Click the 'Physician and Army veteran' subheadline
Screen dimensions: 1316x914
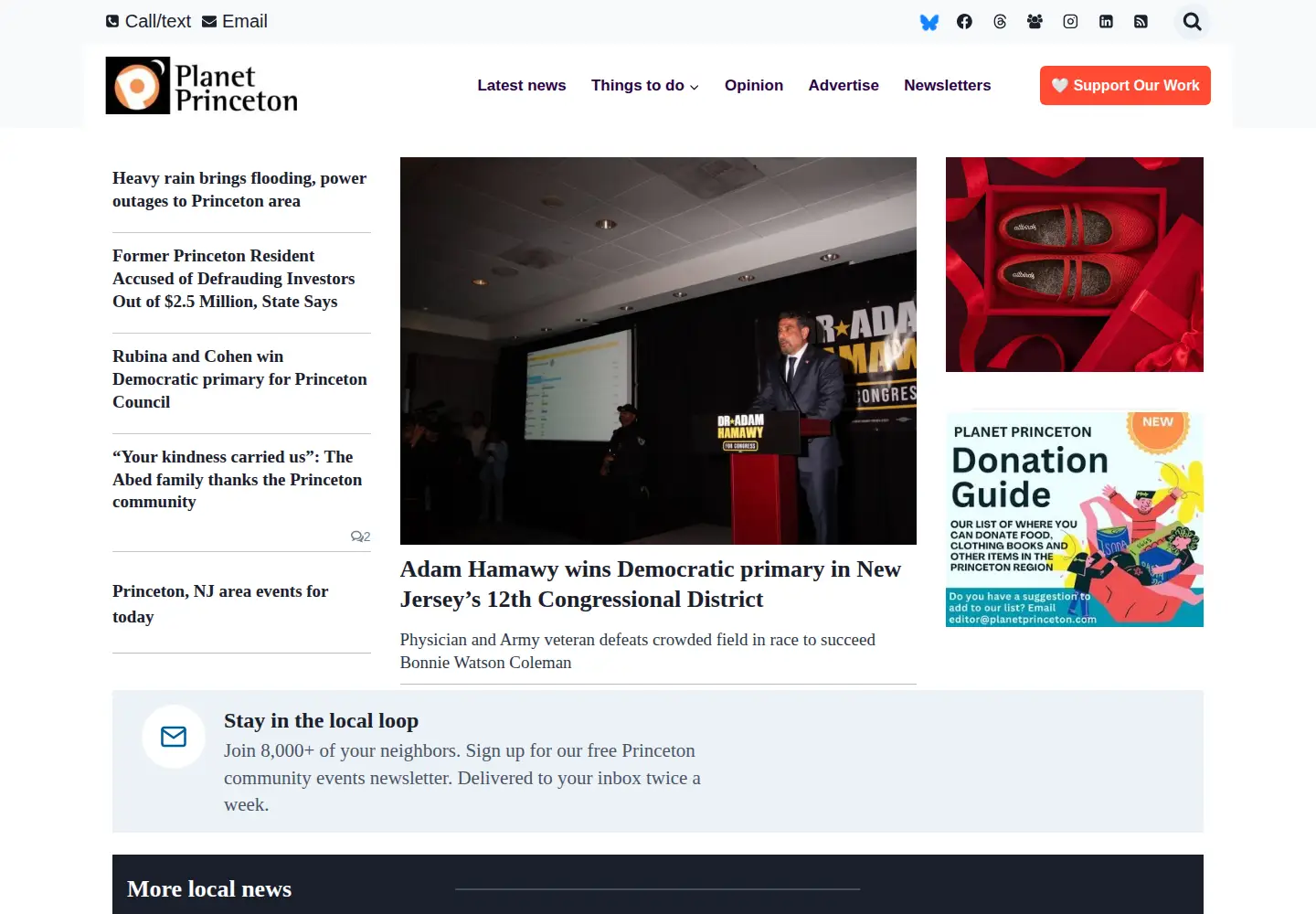638,651
